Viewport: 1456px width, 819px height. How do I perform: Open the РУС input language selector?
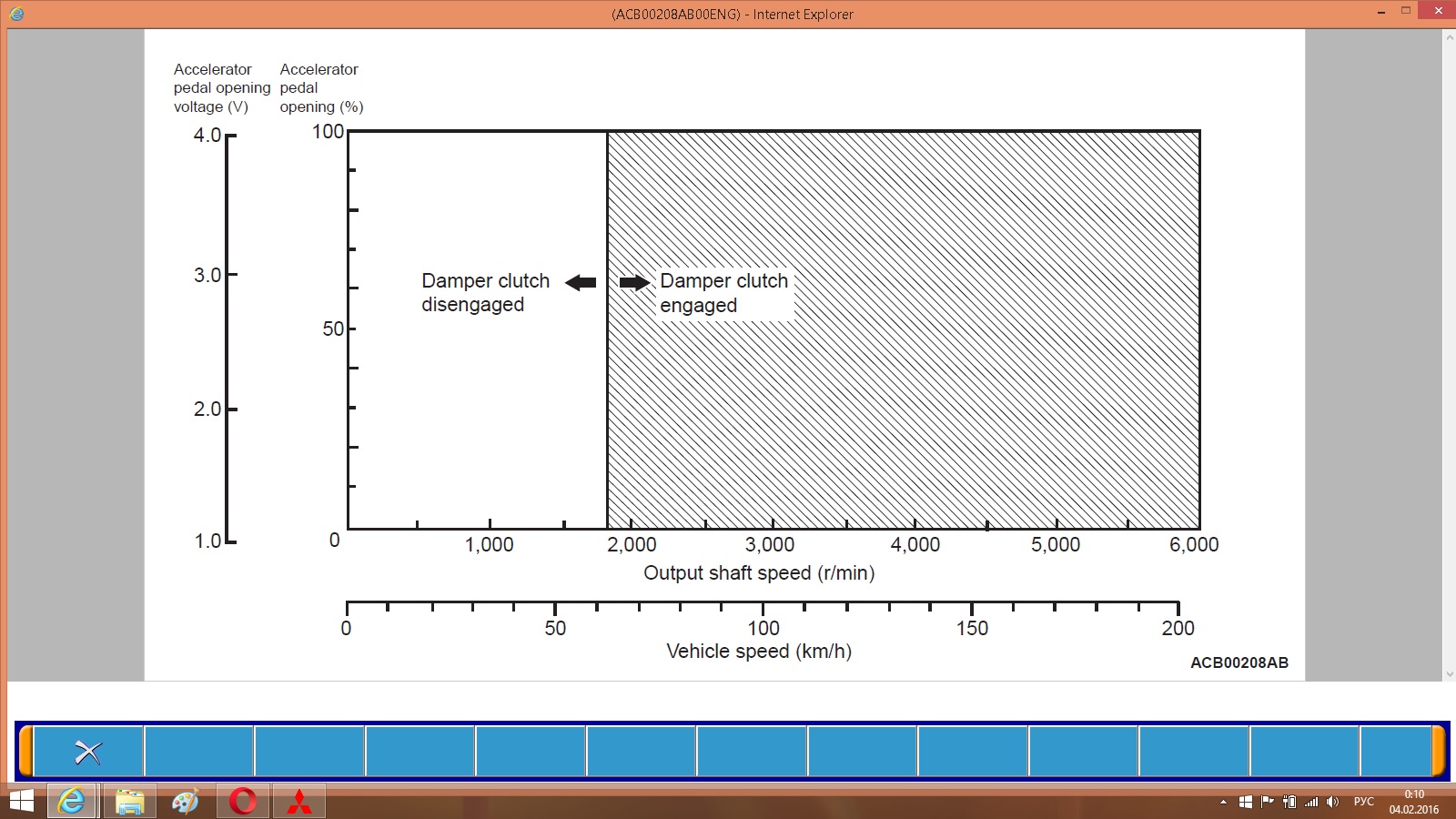point(1363,802)
